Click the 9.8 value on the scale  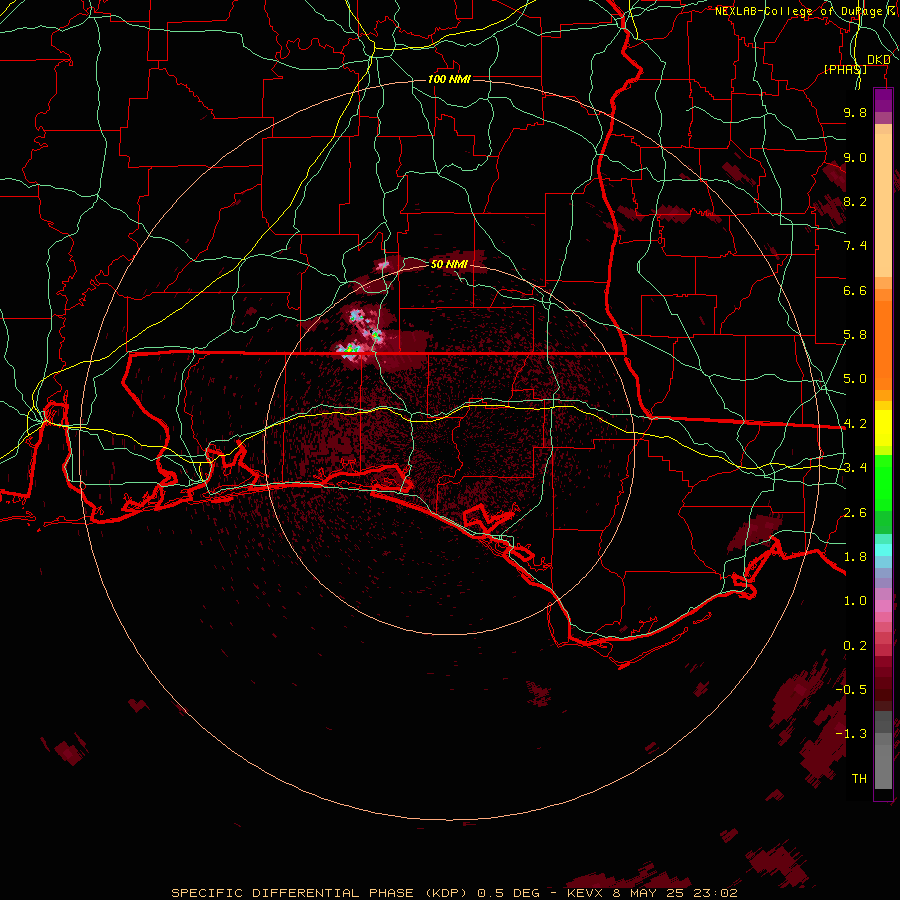pos(855,113)
